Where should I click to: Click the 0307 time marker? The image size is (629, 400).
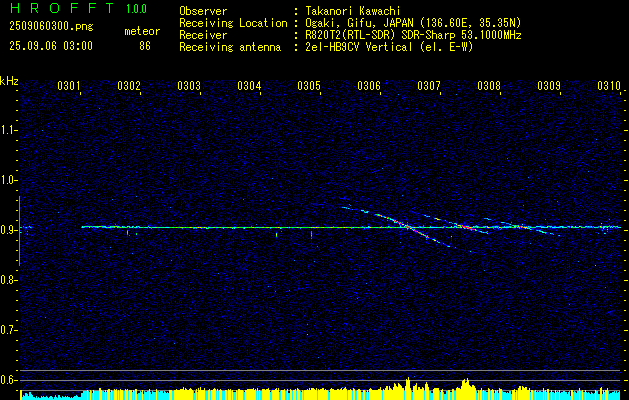point(429,85)
